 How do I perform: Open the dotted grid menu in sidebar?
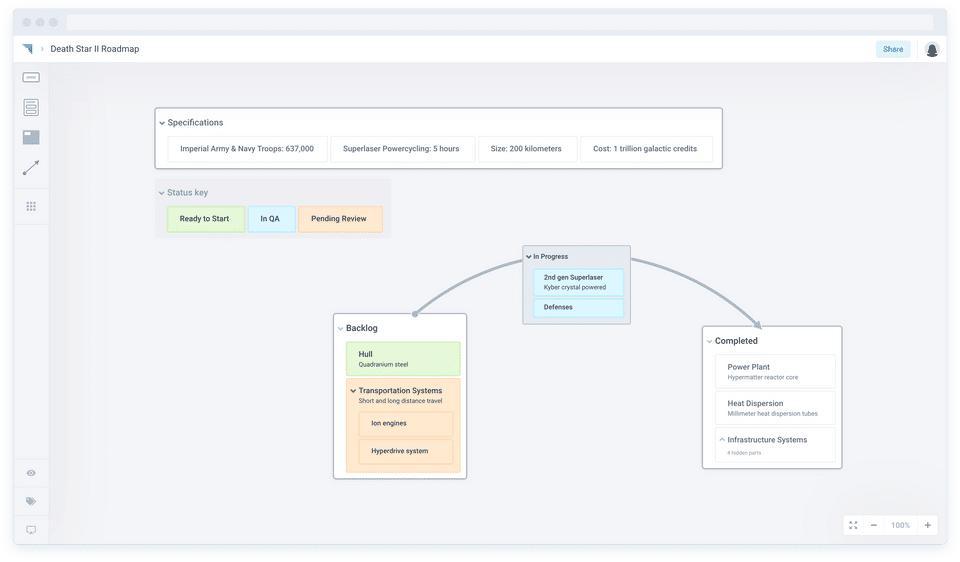click(31, 206)
